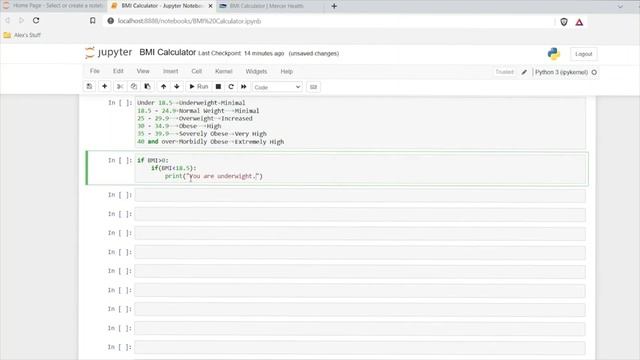Open the Help menu

click(x=287, y=71)
